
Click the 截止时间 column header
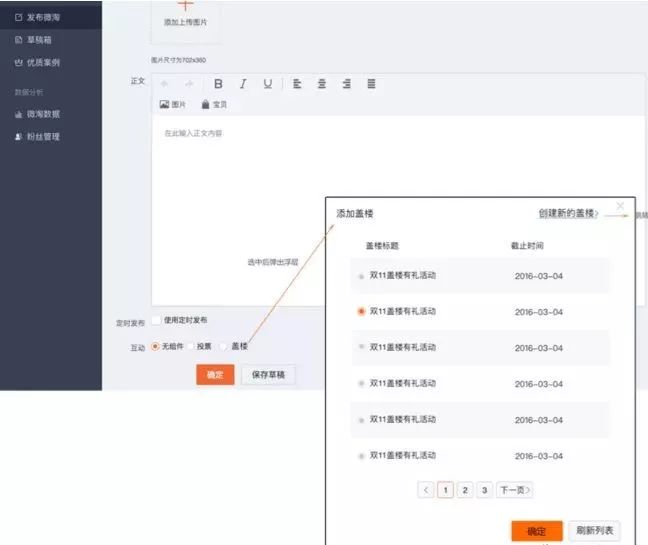coord(527,246)
